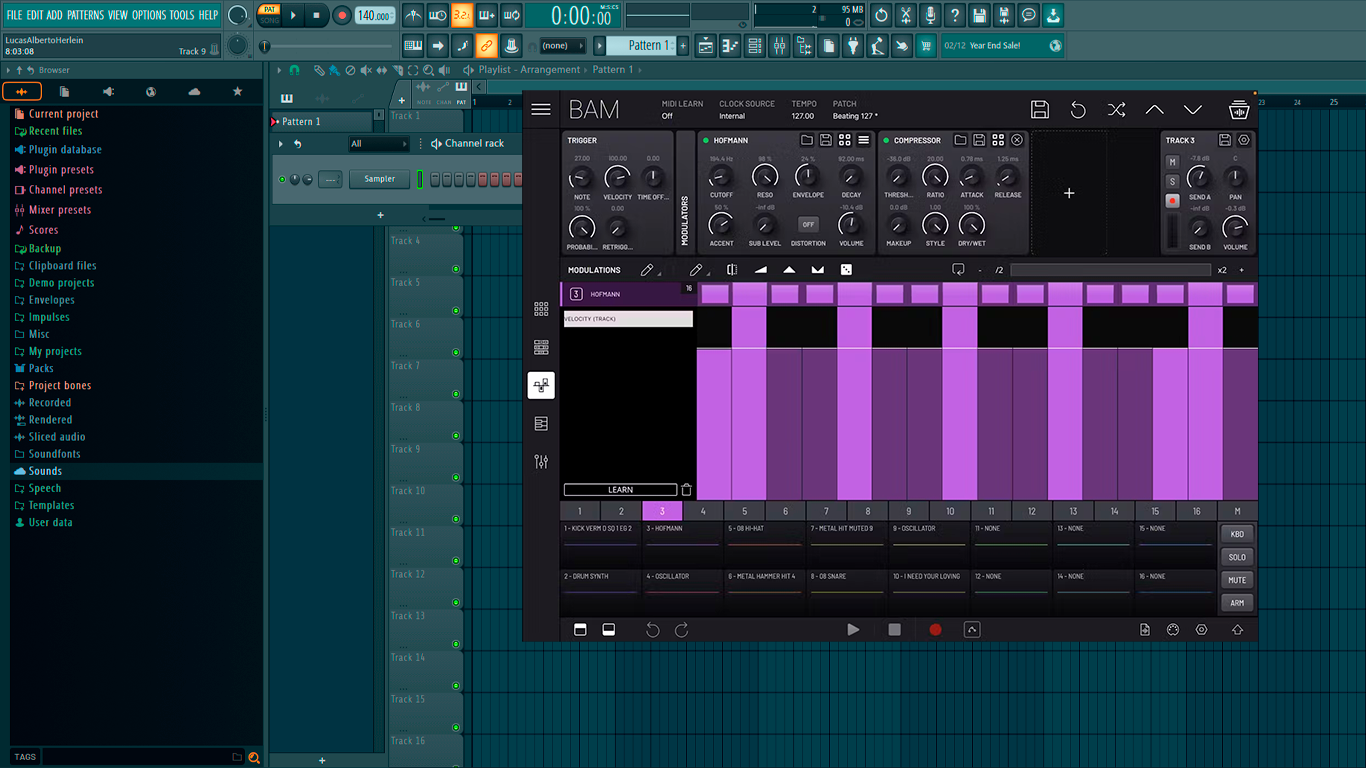Go to previous patch with the up chevron

1154,109
